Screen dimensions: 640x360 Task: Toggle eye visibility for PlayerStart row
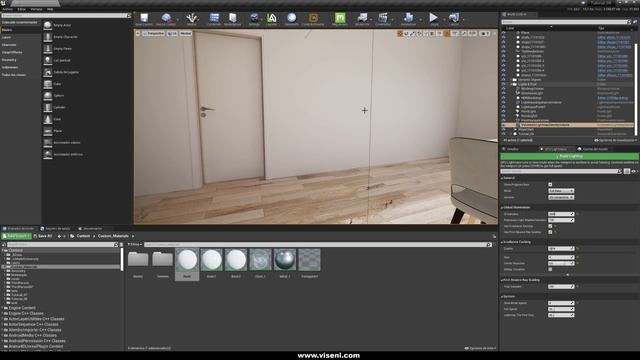coord(503,129)
